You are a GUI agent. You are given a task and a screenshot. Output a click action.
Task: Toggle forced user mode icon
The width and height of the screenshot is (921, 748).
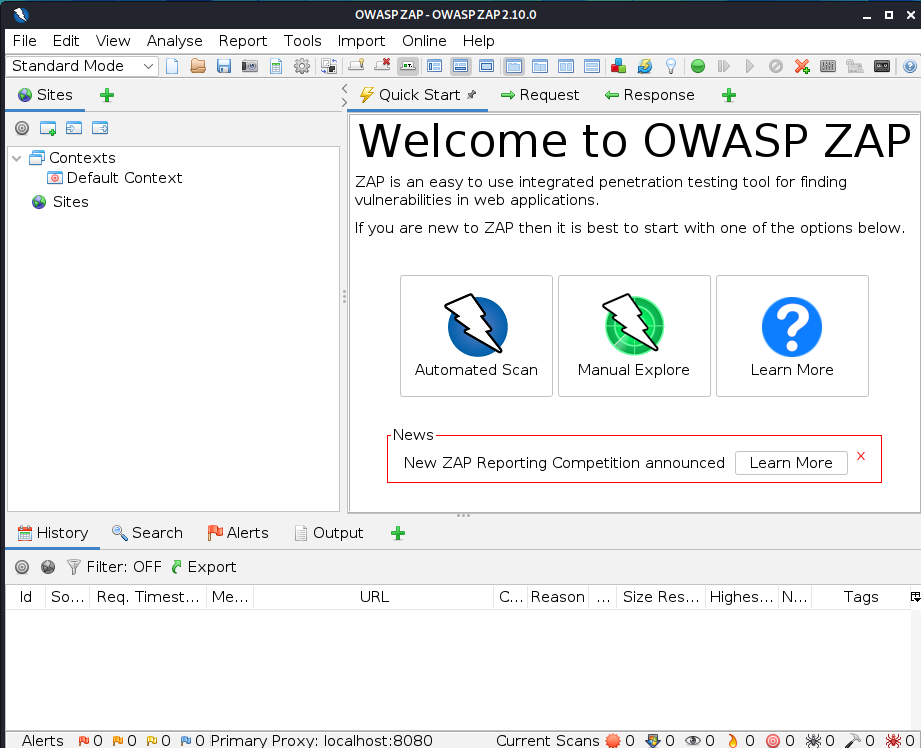tap(855, 66)
